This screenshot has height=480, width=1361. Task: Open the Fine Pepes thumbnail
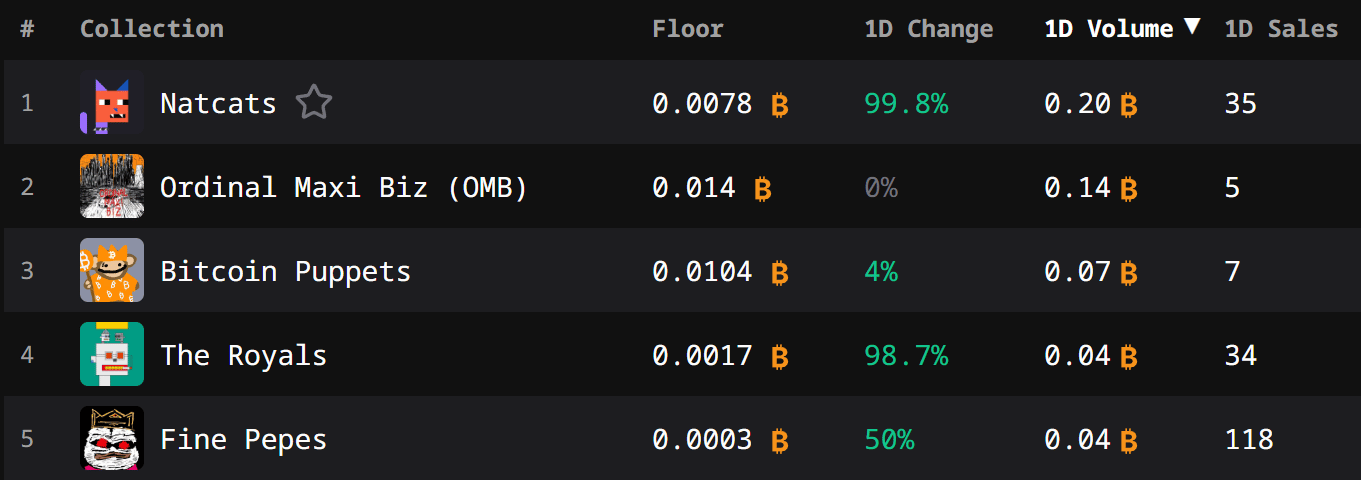112,439
